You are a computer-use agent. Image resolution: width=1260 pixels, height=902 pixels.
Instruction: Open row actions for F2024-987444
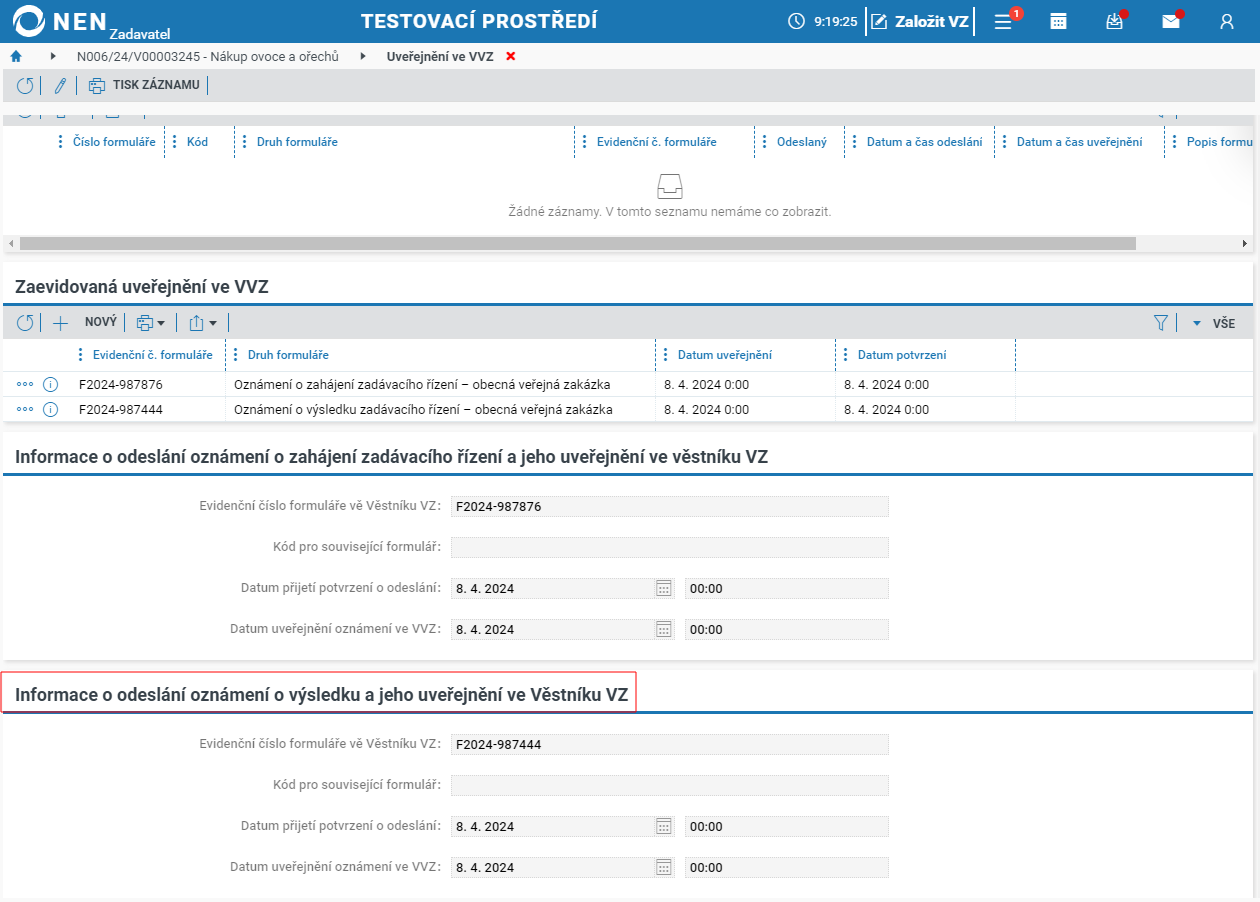coord(25,409)
